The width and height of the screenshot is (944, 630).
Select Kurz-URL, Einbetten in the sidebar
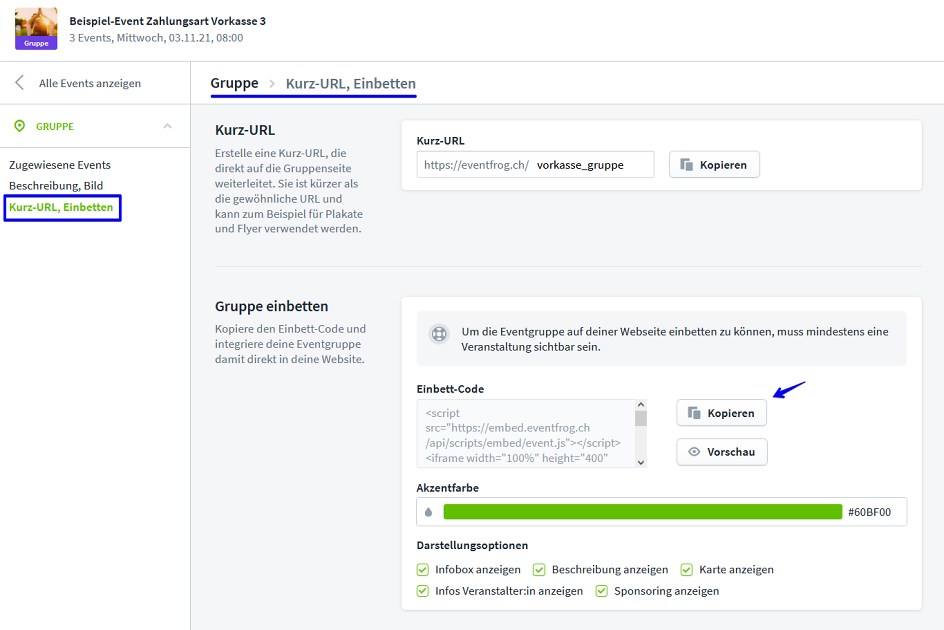pyautogui.click(x=61, y=207)
